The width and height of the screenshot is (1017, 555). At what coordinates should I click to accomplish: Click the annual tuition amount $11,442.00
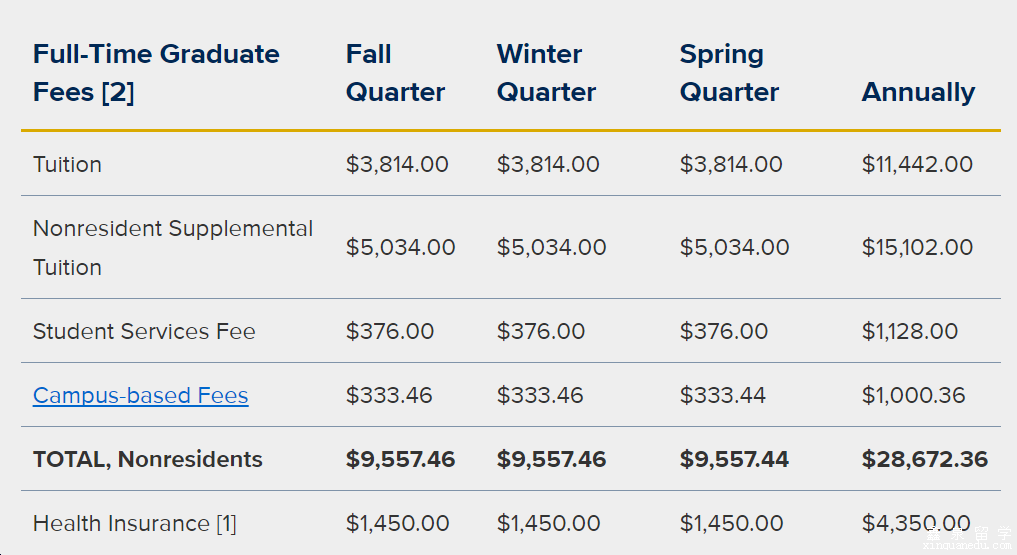pos(917,164)
